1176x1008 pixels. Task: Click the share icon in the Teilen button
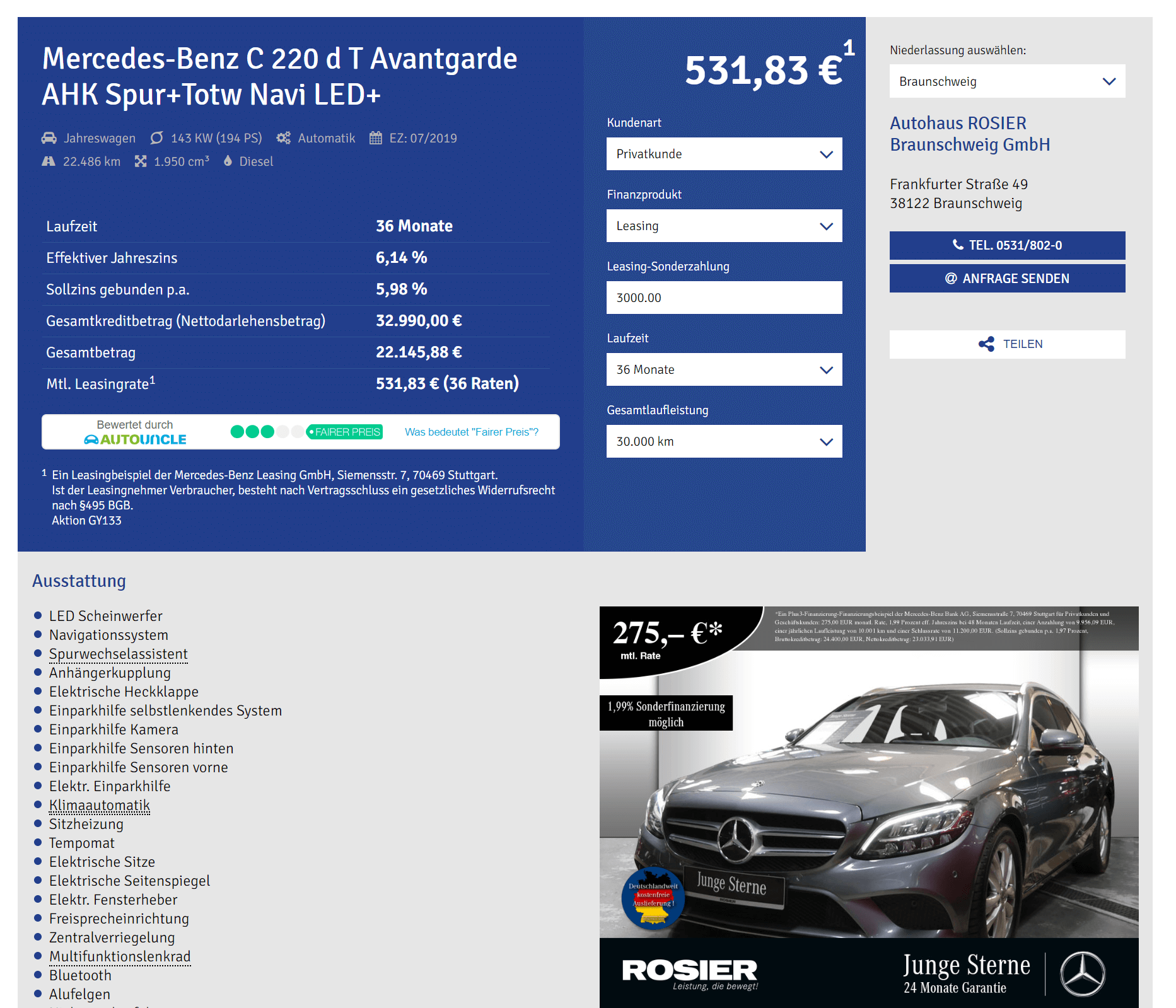point(986,344)
